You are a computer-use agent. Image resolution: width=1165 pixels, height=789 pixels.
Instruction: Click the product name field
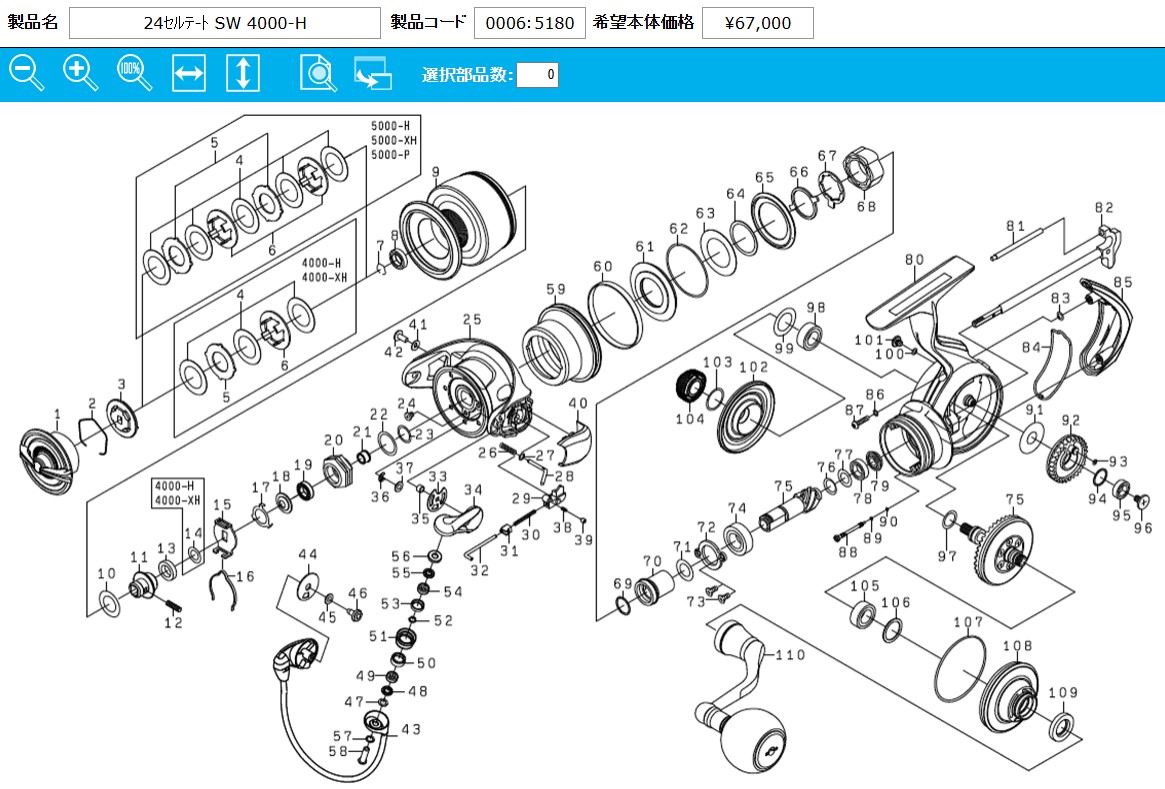(225, 23)
